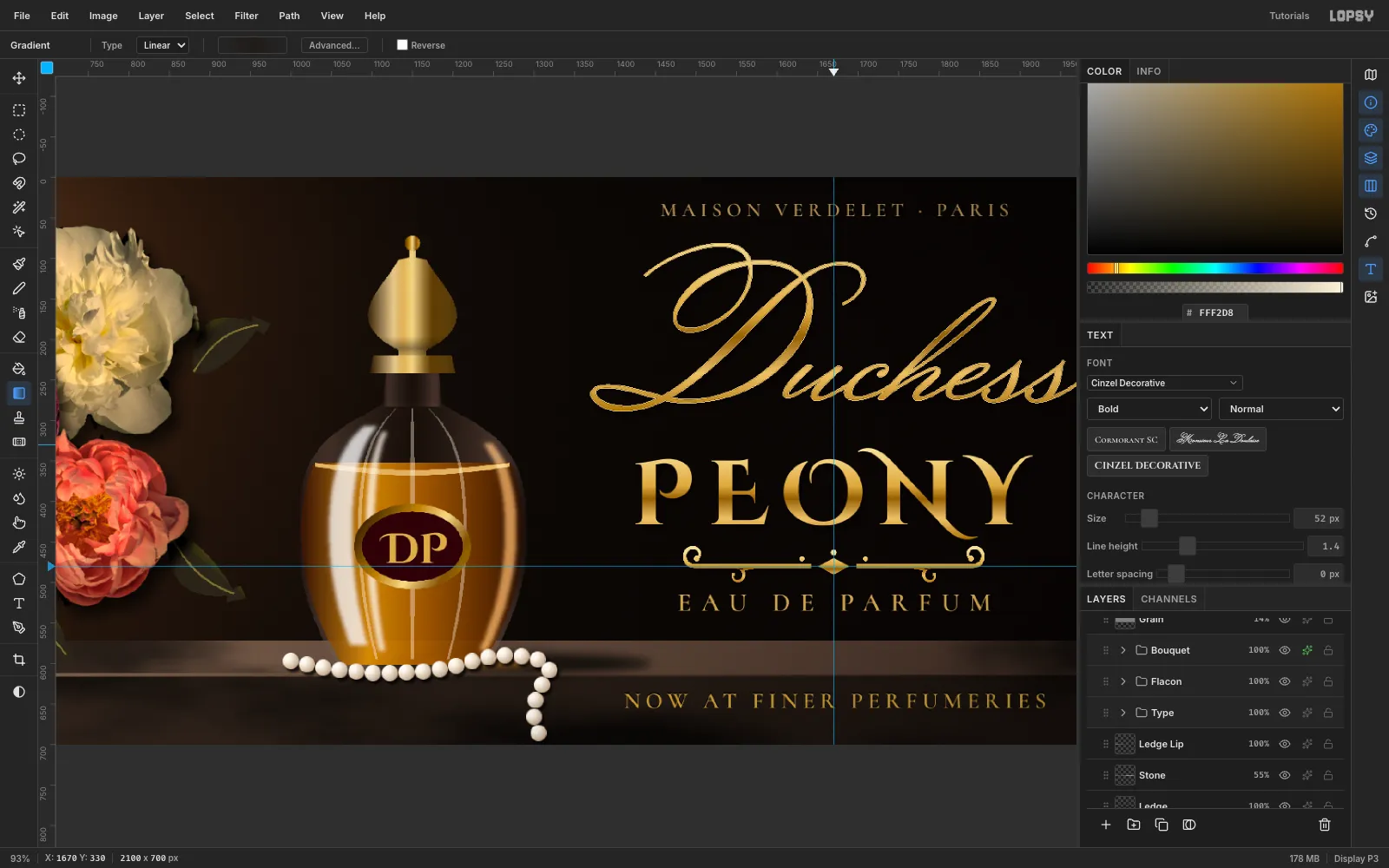Select the Pen path tool
This screenshot has width=1389, height=868.
click(19, 628)
